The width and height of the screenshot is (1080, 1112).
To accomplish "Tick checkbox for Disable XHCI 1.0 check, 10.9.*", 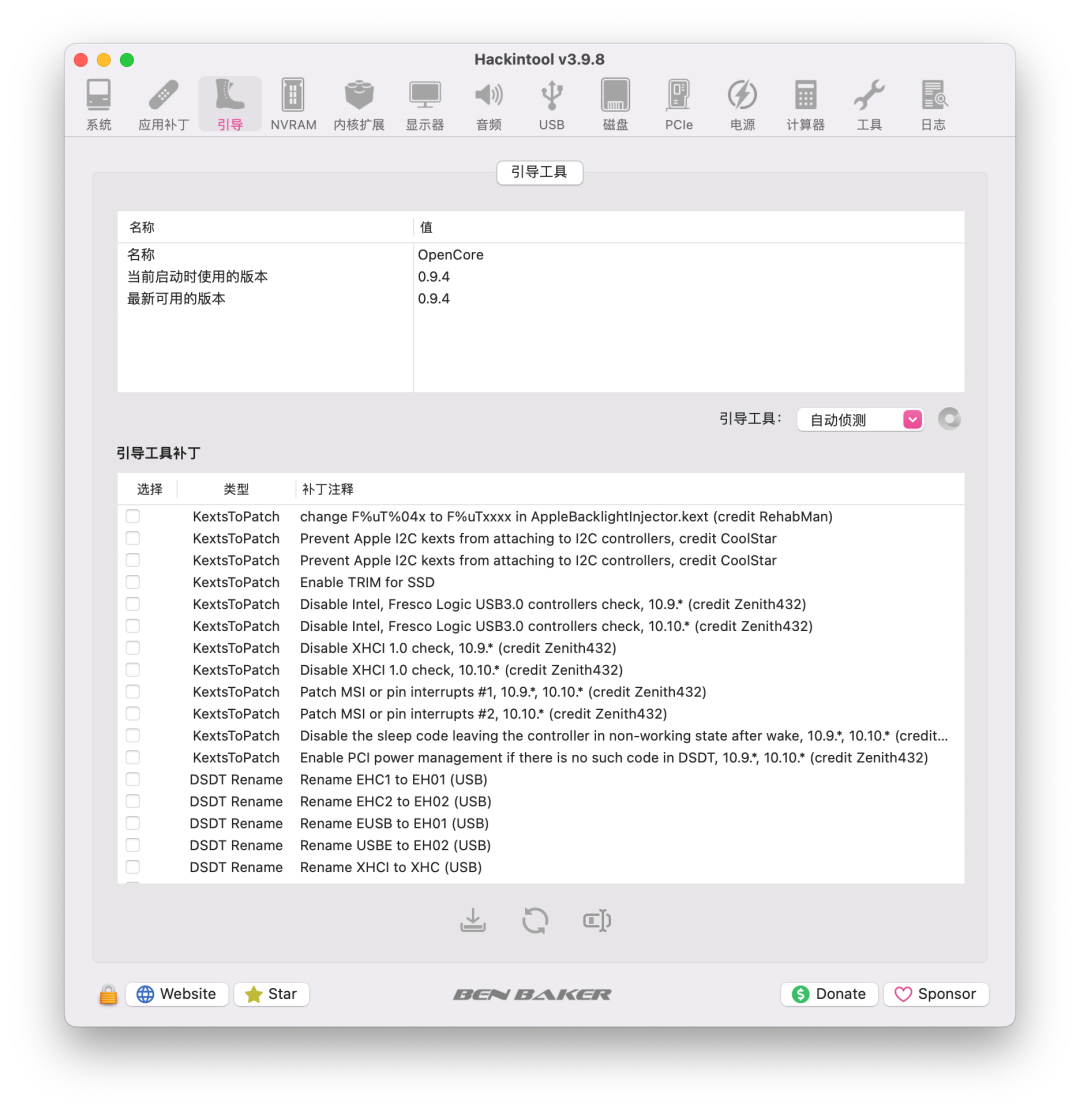I will click(x=133, y=648).
